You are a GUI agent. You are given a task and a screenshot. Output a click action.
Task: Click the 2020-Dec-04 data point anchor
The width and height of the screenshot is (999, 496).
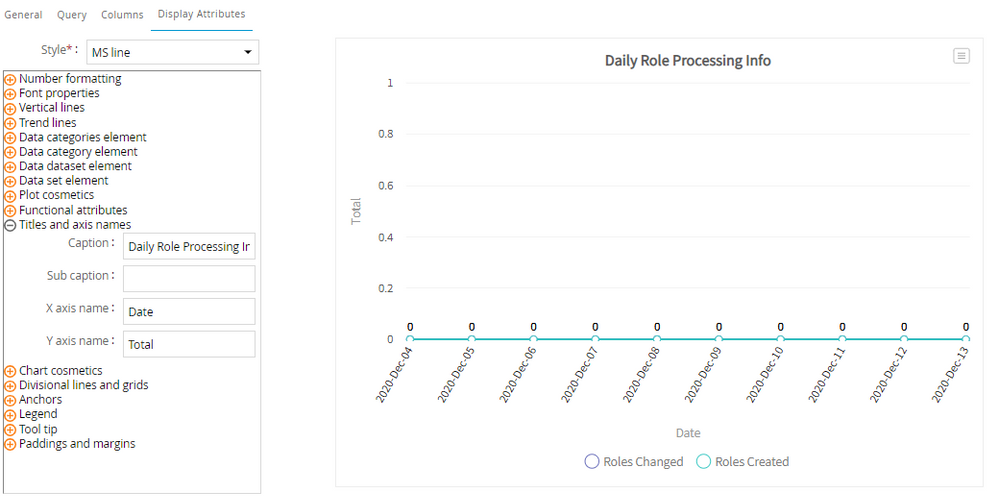pos(409,340)
